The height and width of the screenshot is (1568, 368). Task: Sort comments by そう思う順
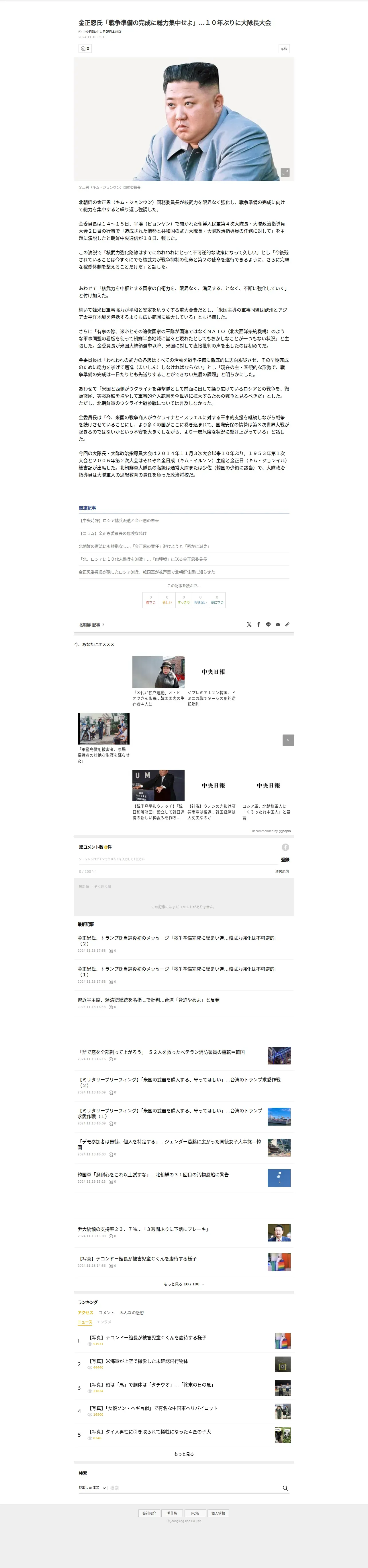103,886
